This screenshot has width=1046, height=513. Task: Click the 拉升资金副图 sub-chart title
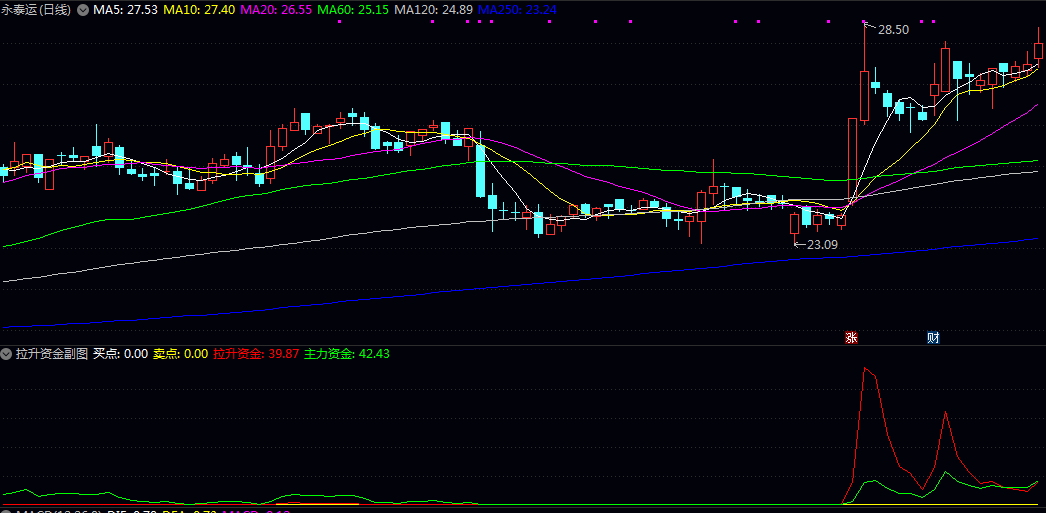point(52,354)
